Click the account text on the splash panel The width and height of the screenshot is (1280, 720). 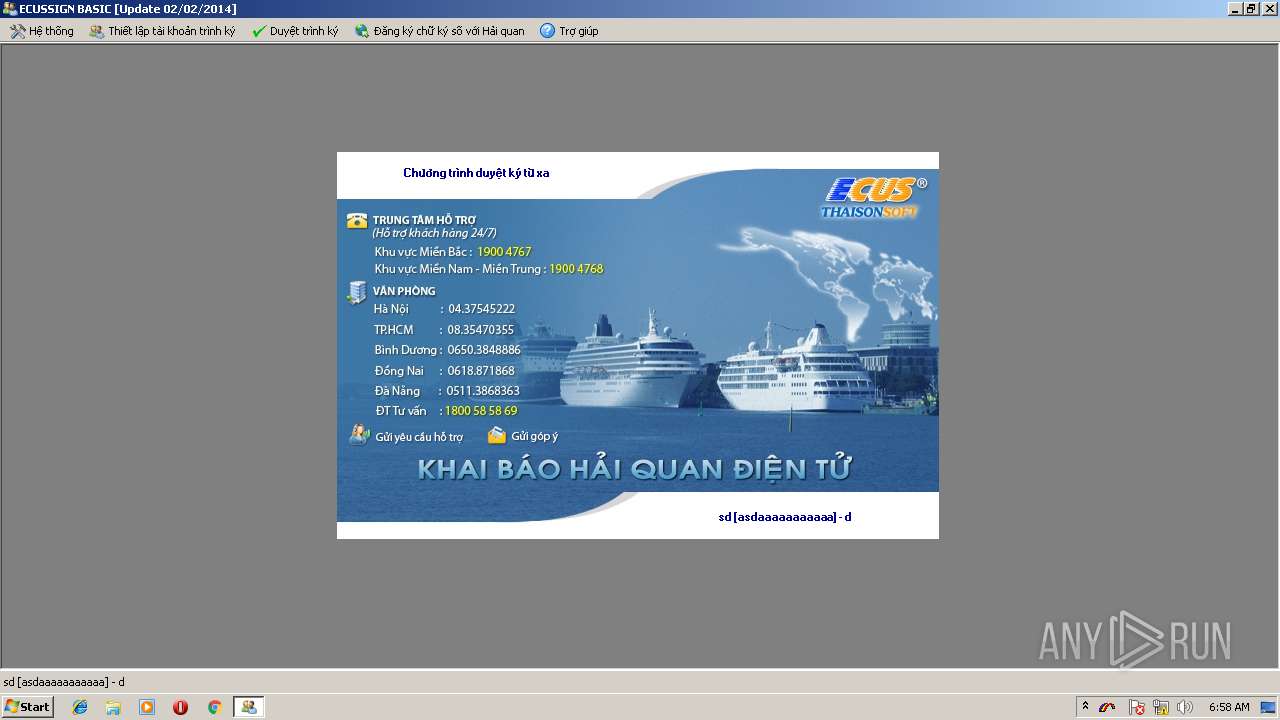[785, 517]
